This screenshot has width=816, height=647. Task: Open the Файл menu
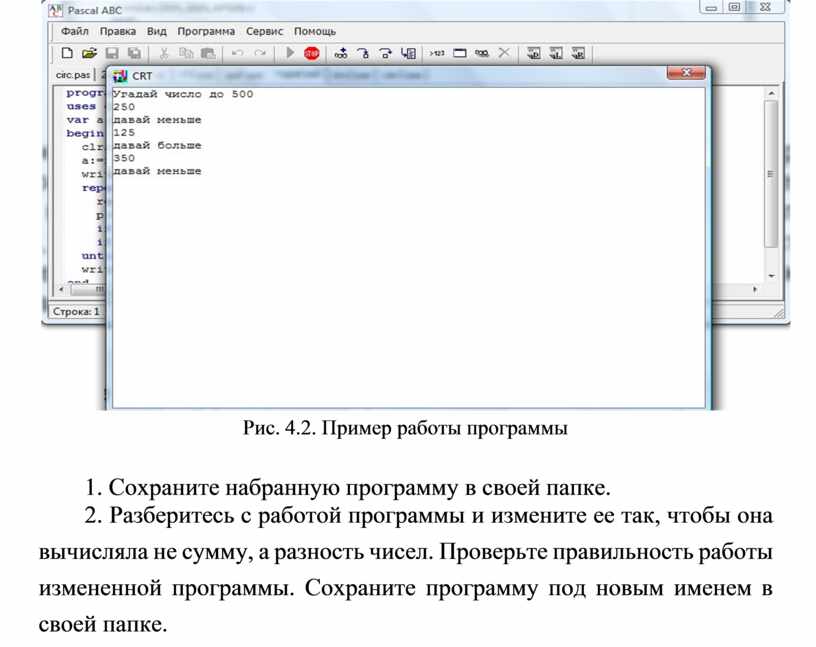[x=75, y=31]
